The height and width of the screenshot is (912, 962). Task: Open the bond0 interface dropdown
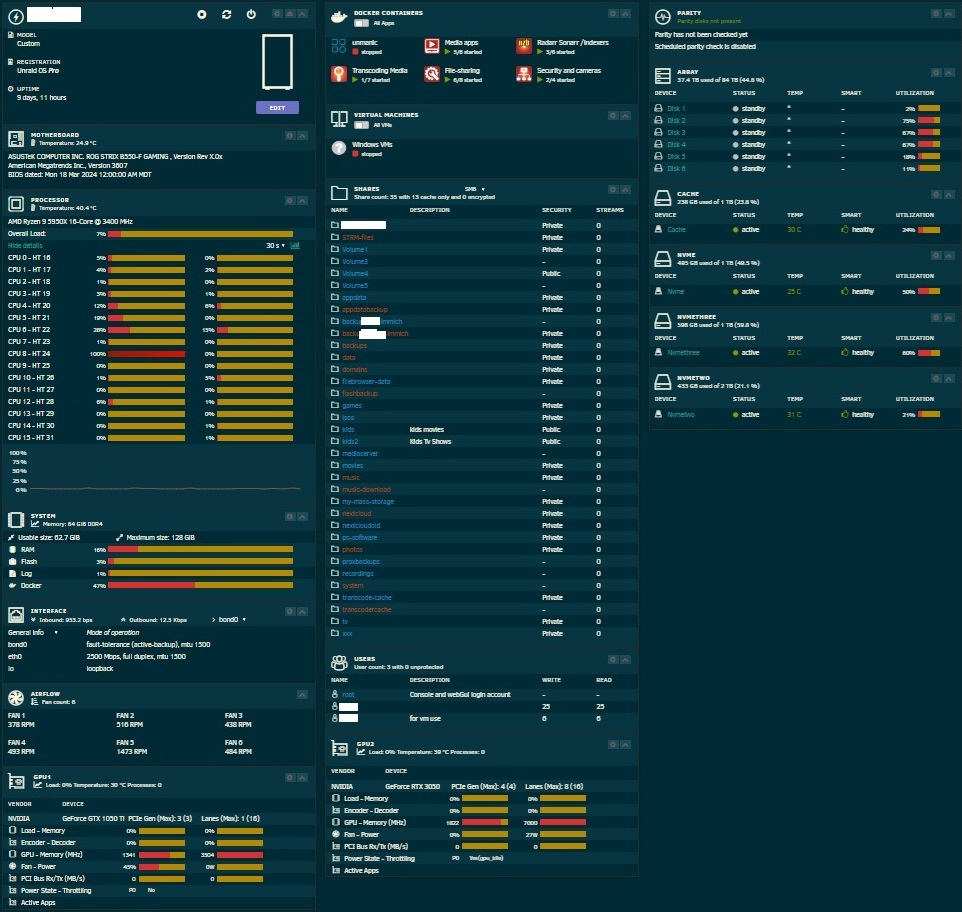click(x=233, y=619)
